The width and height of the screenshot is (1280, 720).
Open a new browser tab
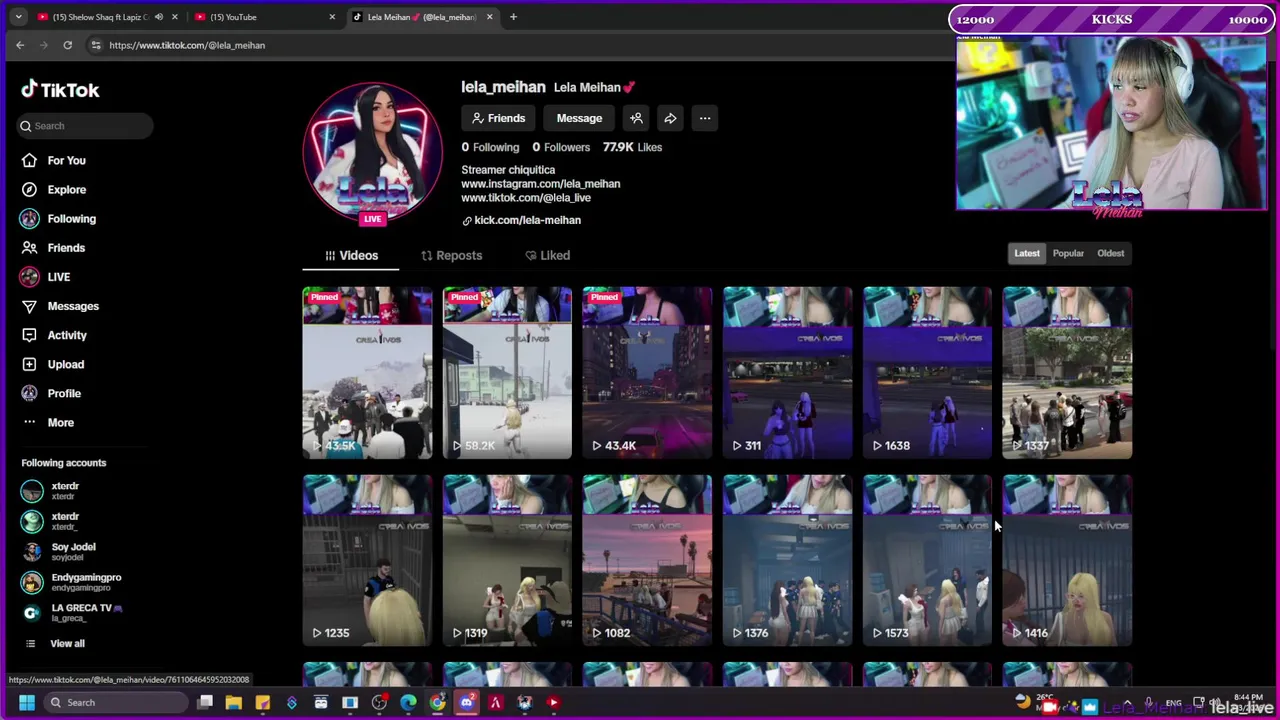(513, 17)
